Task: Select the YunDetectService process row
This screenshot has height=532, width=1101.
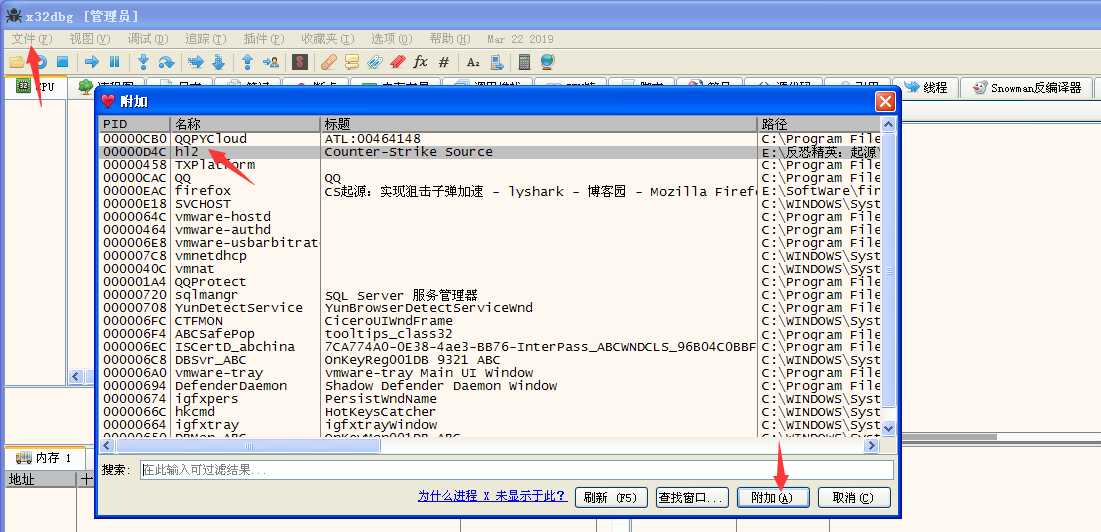Action: tap(489, 308)
